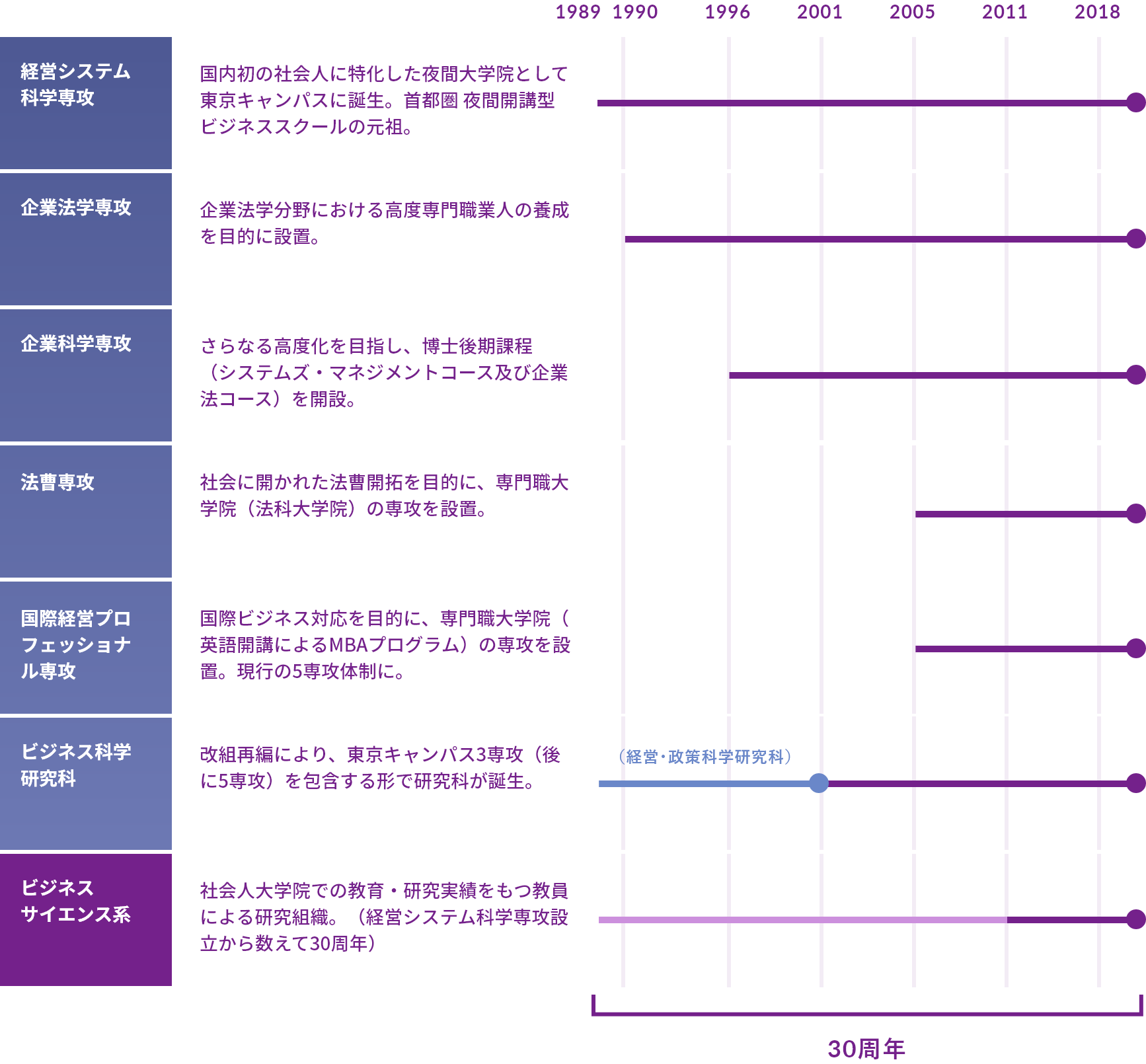The height and width of the screenshot is (1064, 1146).
Task: Click description starting 社会人大学院での教育
Action: 384,917
